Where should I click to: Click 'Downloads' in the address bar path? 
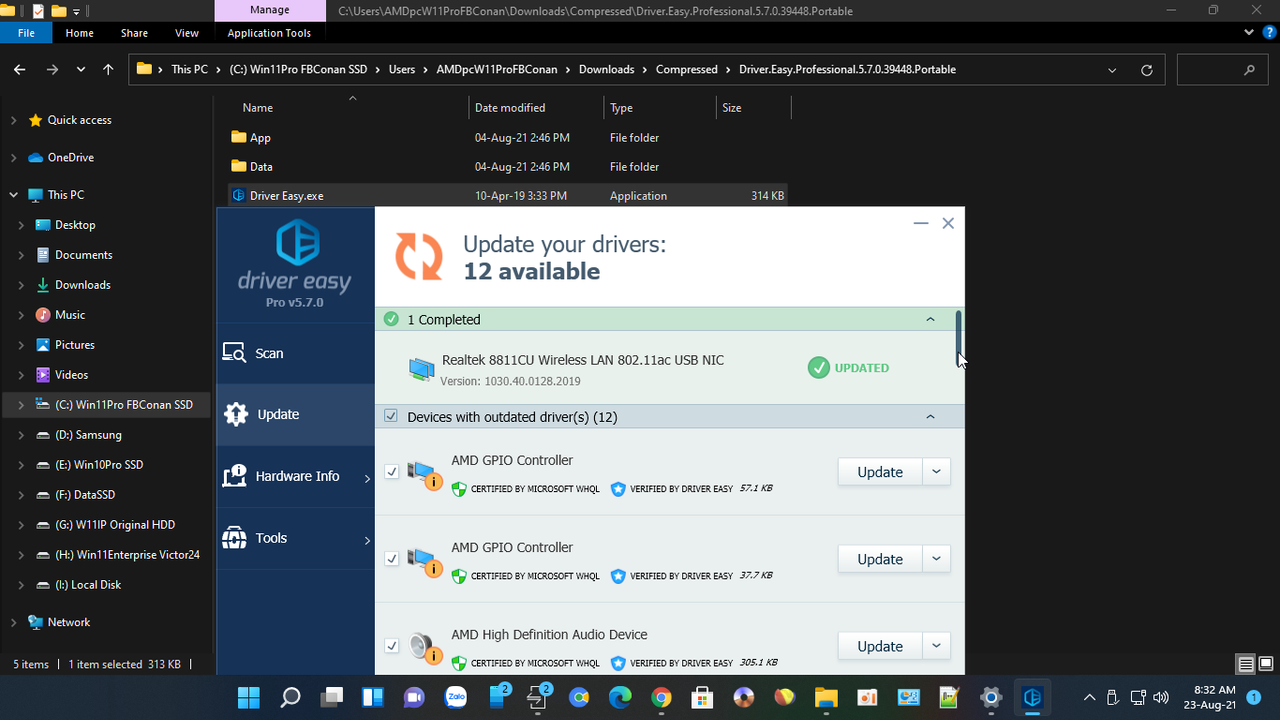pyautogui.click(x=606, y=70)
